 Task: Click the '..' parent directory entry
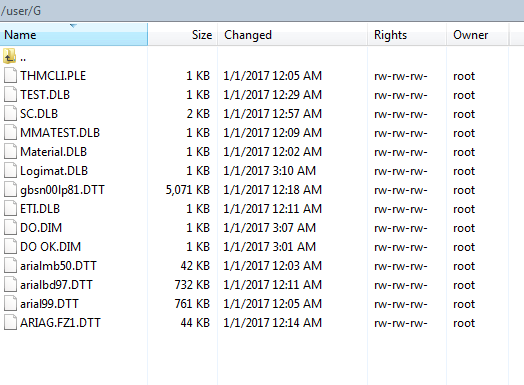[23, 59]
